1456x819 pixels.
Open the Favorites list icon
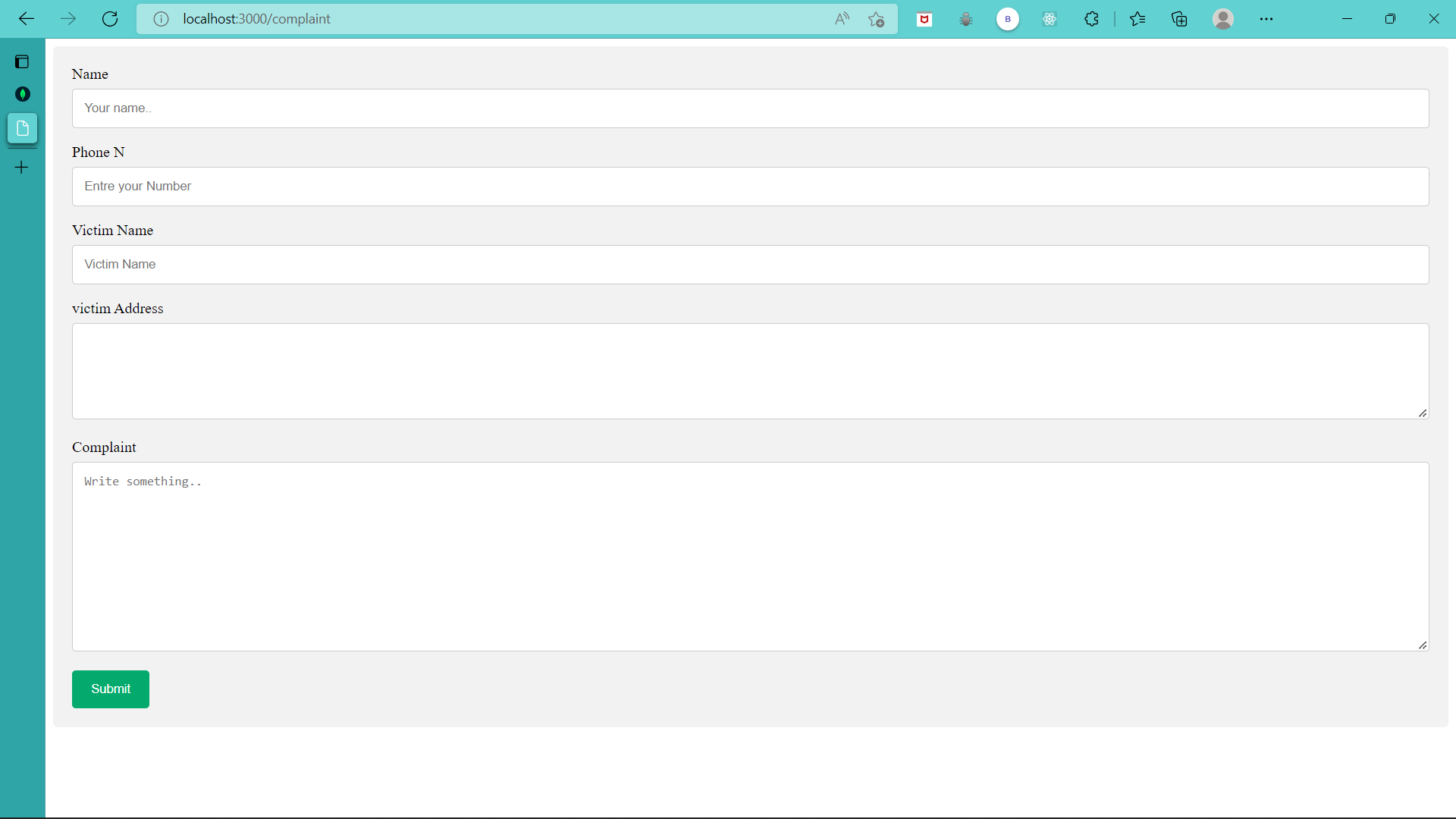click(1137, 19)
